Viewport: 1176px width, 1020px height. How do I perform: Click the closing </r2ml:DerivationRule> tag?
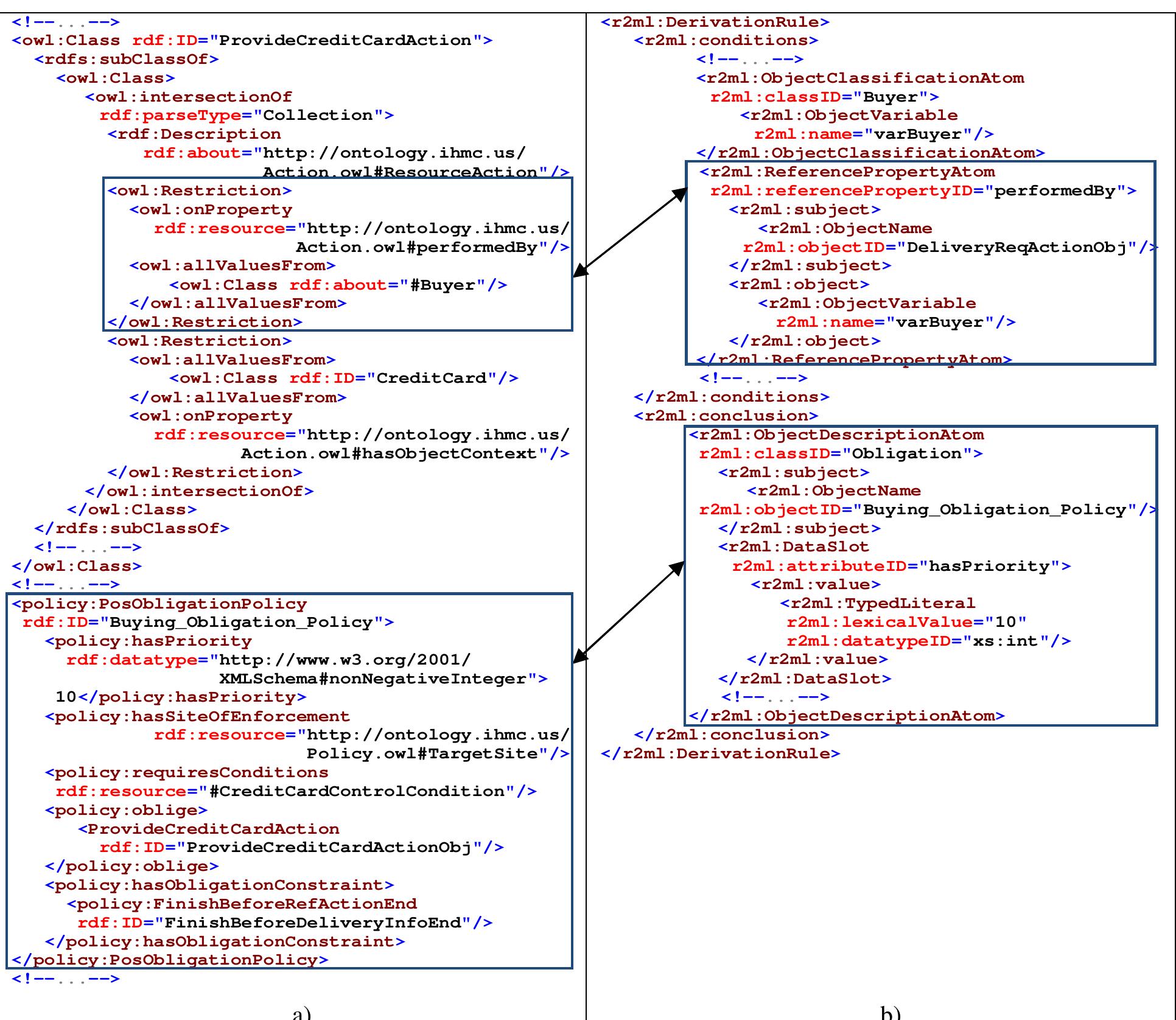[721, 754]
